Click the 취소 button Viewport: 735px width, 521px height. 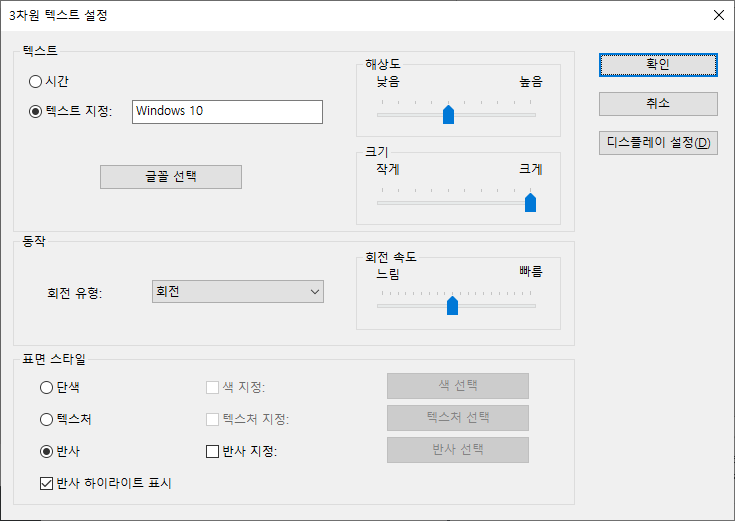click(658, 104)
